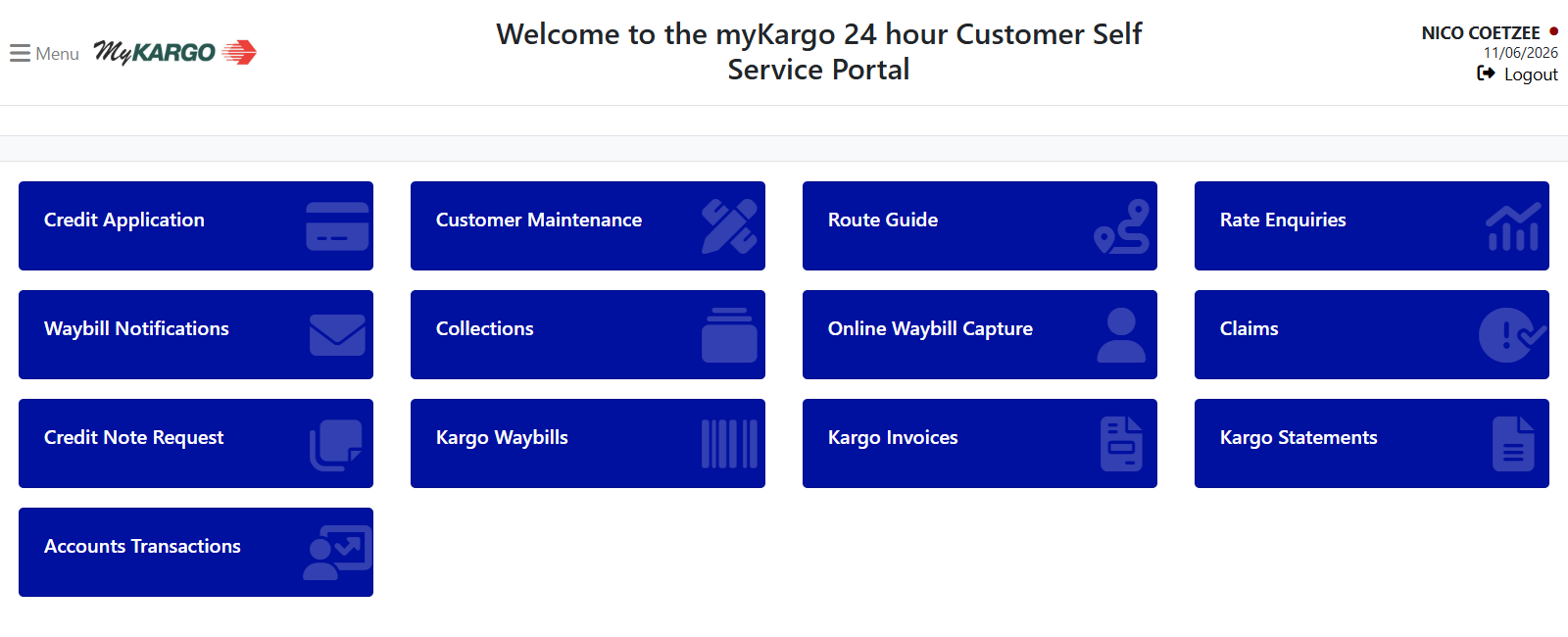Image resolution: width=1568 pixels, height=637 pixels.
Task: Click the pencil-ruler icon on Customer Maintenance
Action: 729,226
